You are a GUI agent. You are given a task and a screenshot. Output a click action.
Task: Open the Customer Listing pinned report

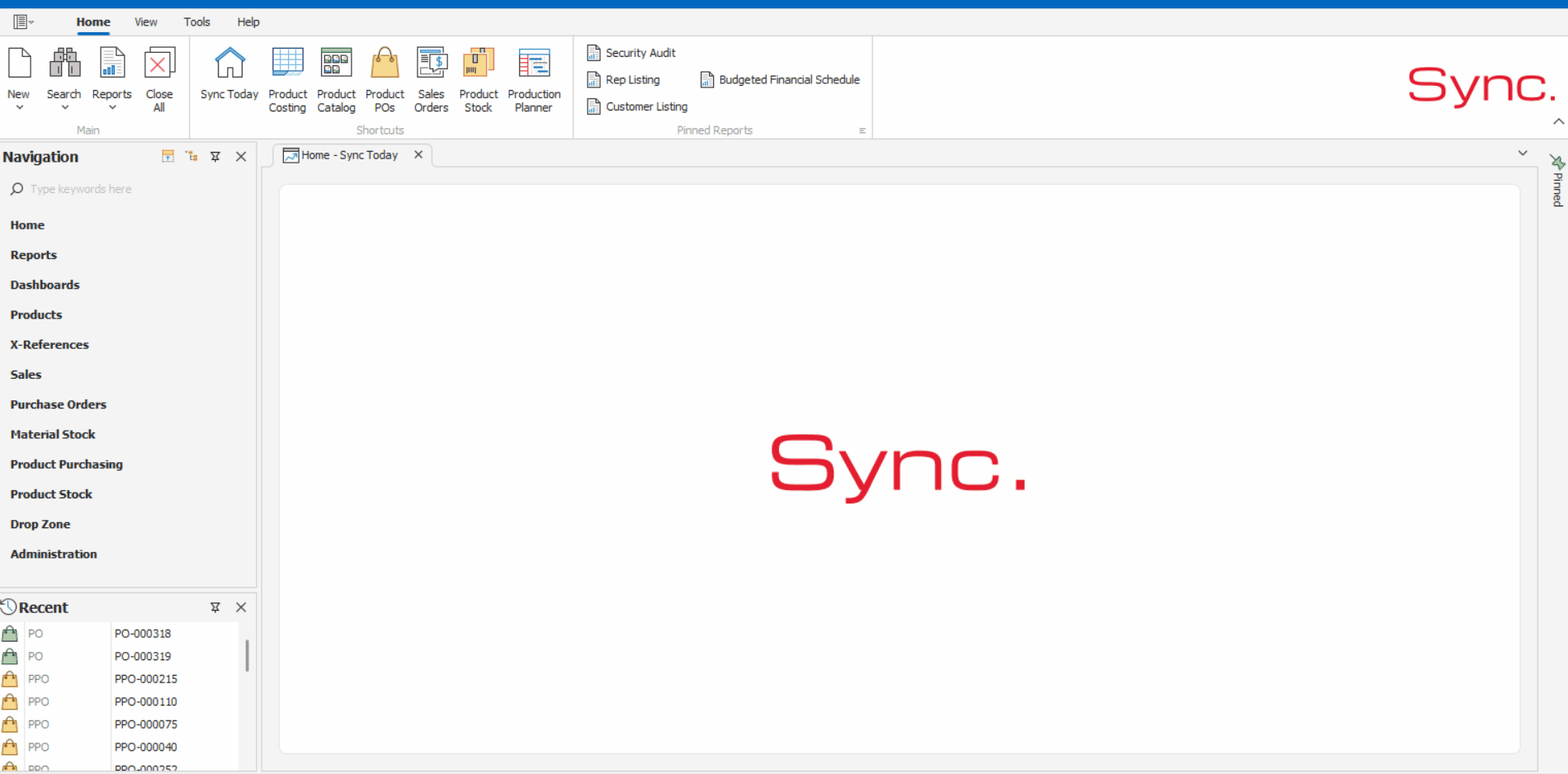[x=637, y=106]
